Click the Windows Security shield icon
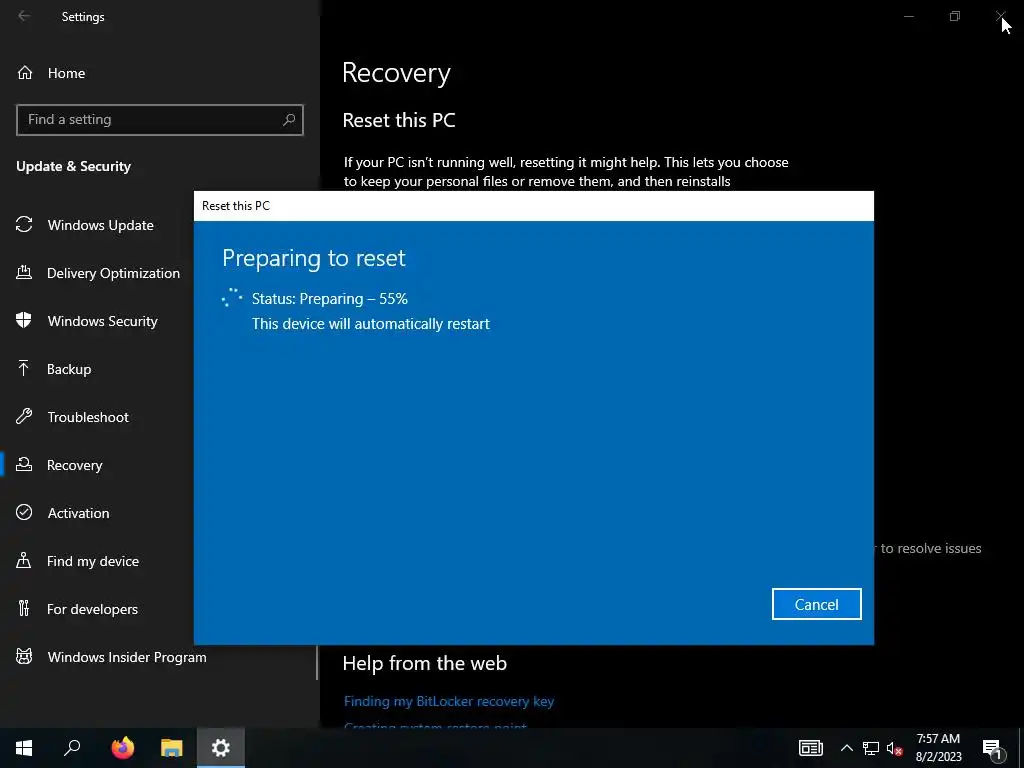Image resolution: width=1024 pixels, height=768 pixels. (x=24, y=320)
